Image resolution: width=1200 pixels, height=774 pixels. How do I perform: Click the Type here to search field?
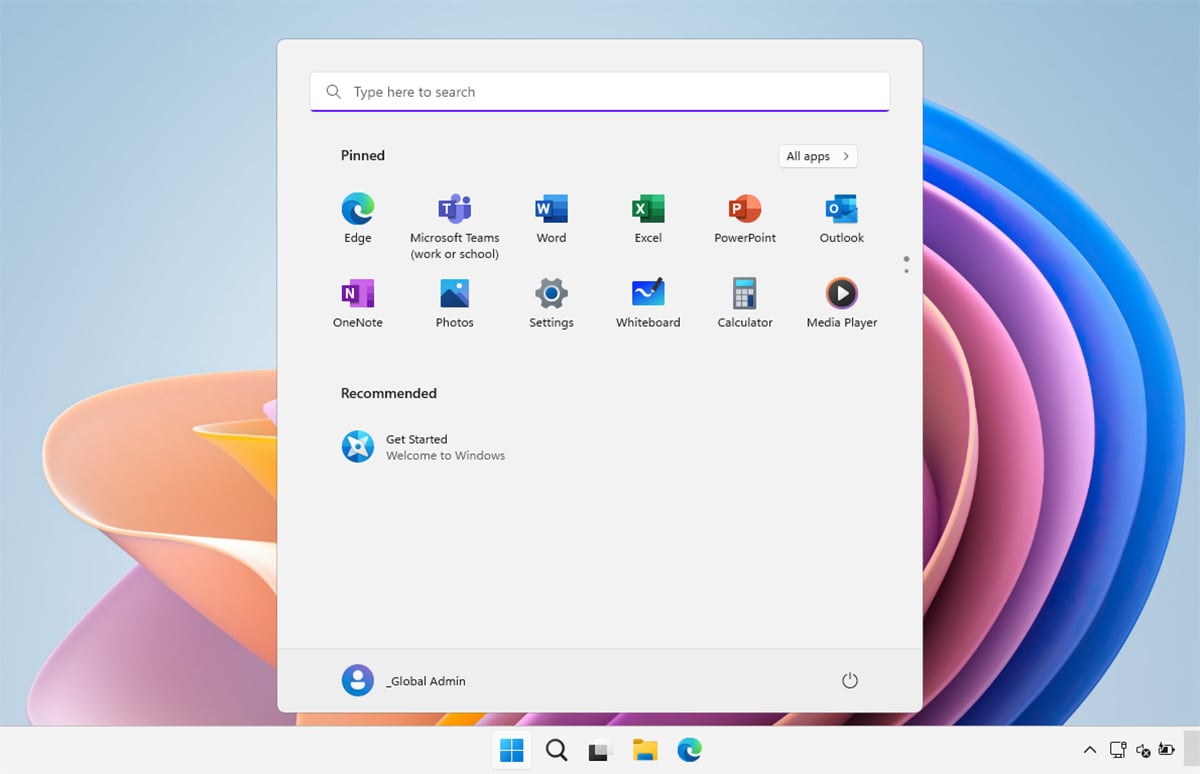pos(600,92)
